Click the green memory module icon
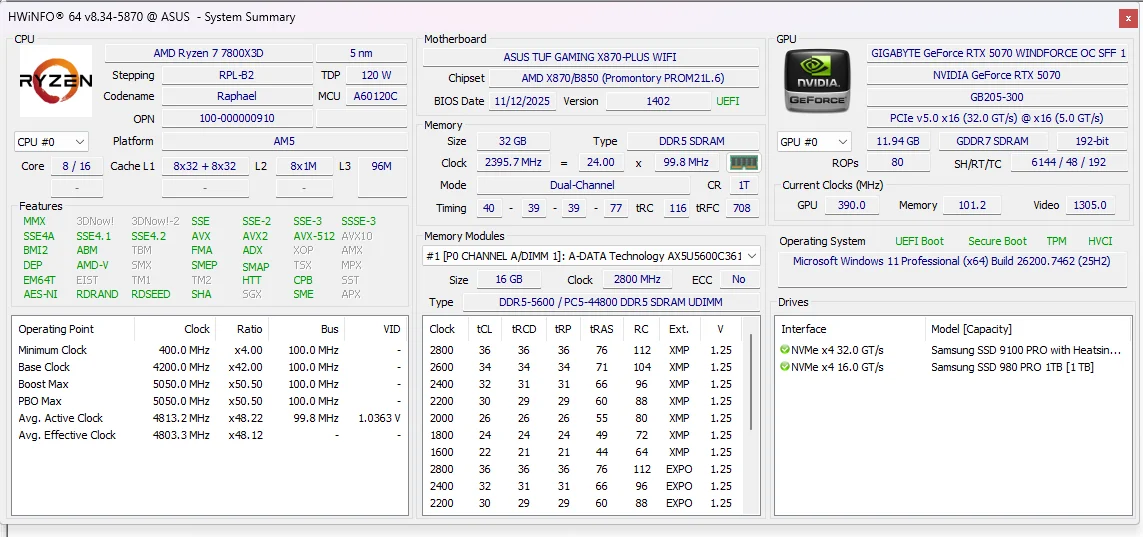The height and width of the screenshot is (537, 1143). coord(744,162)
